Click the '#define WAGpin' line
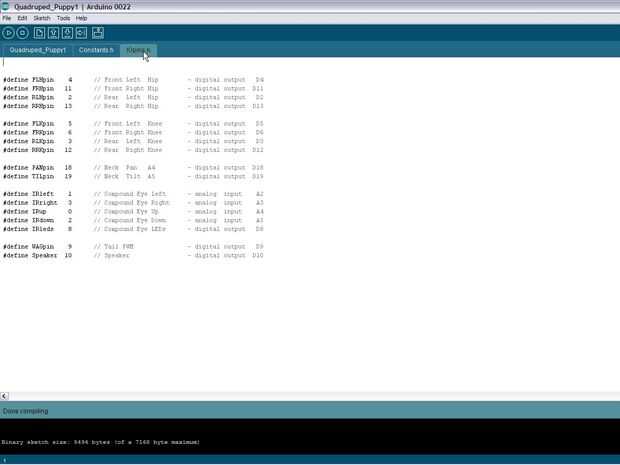 tap(133, 246)
